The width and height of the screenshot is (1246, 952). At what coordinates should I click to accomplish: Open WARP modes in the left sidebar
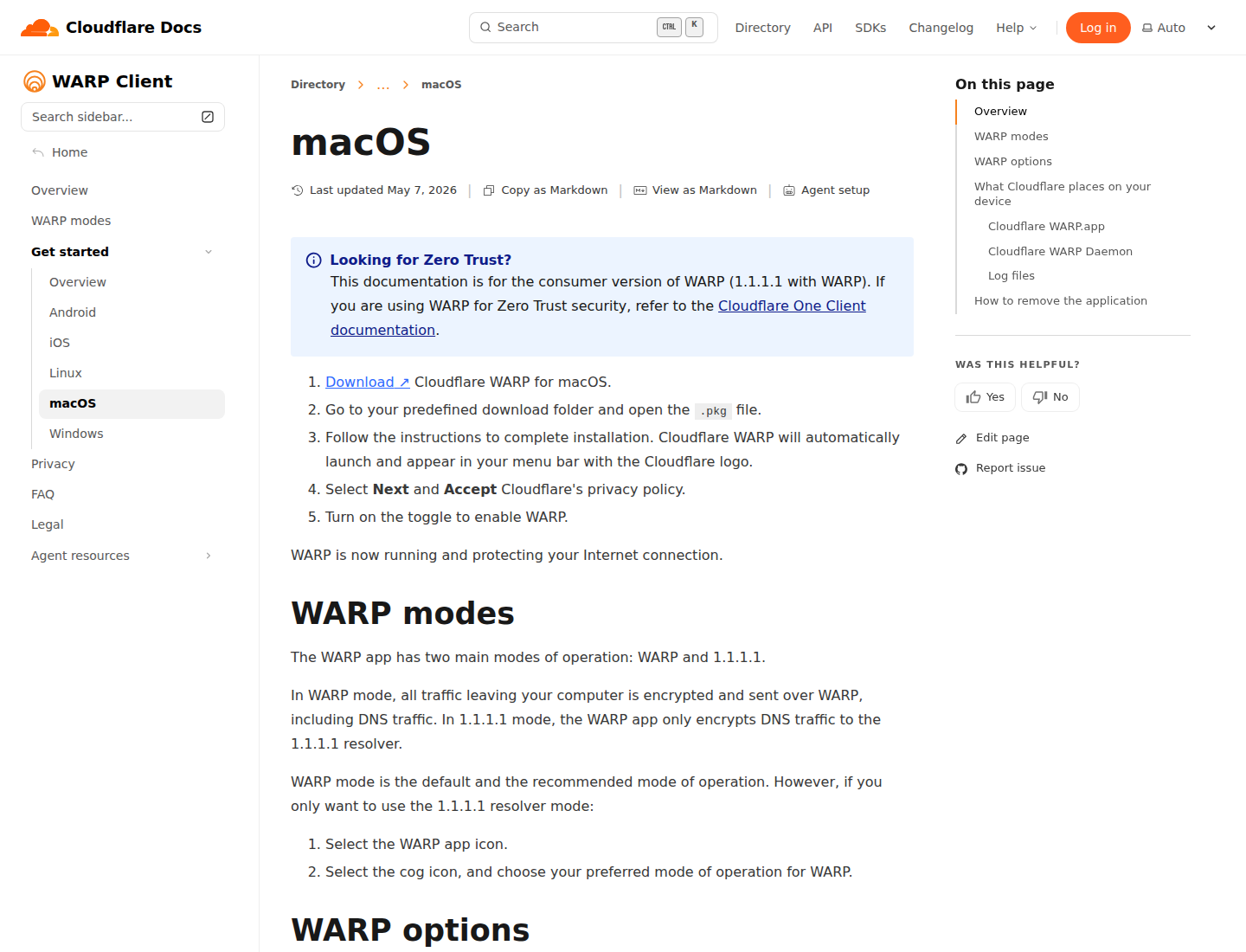123,221
